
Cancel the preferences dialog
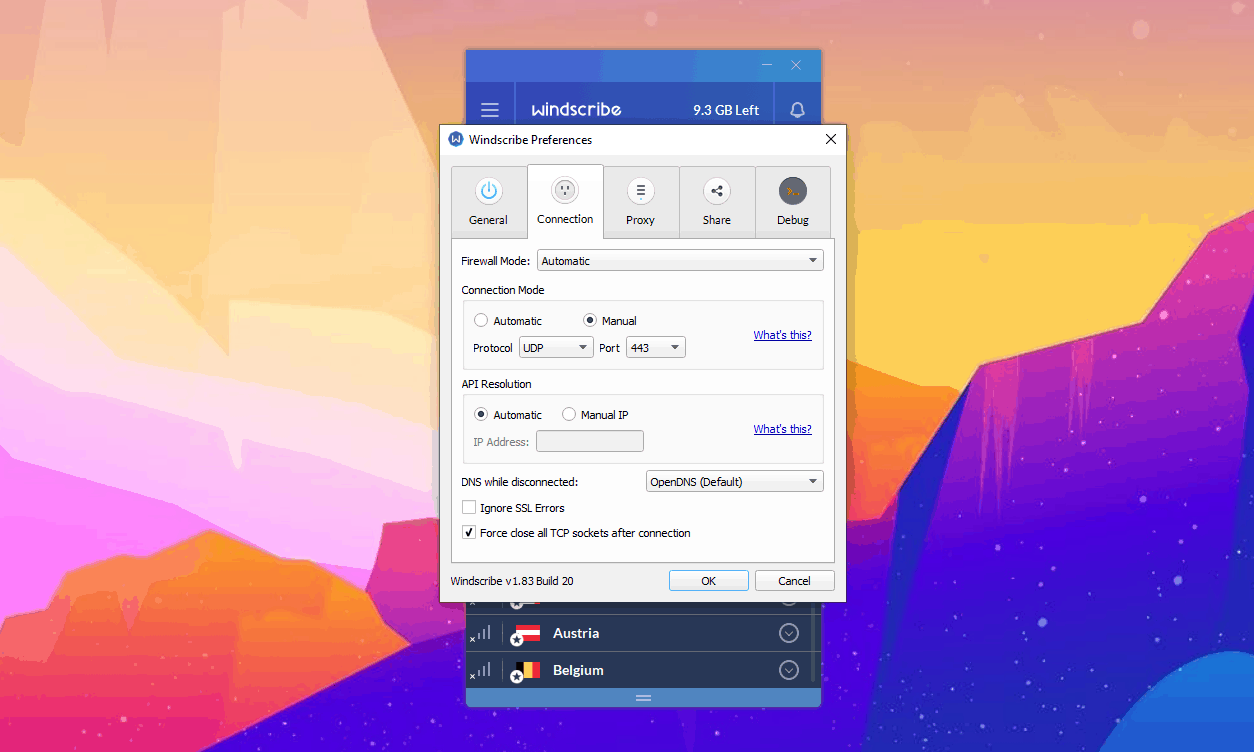794,581
